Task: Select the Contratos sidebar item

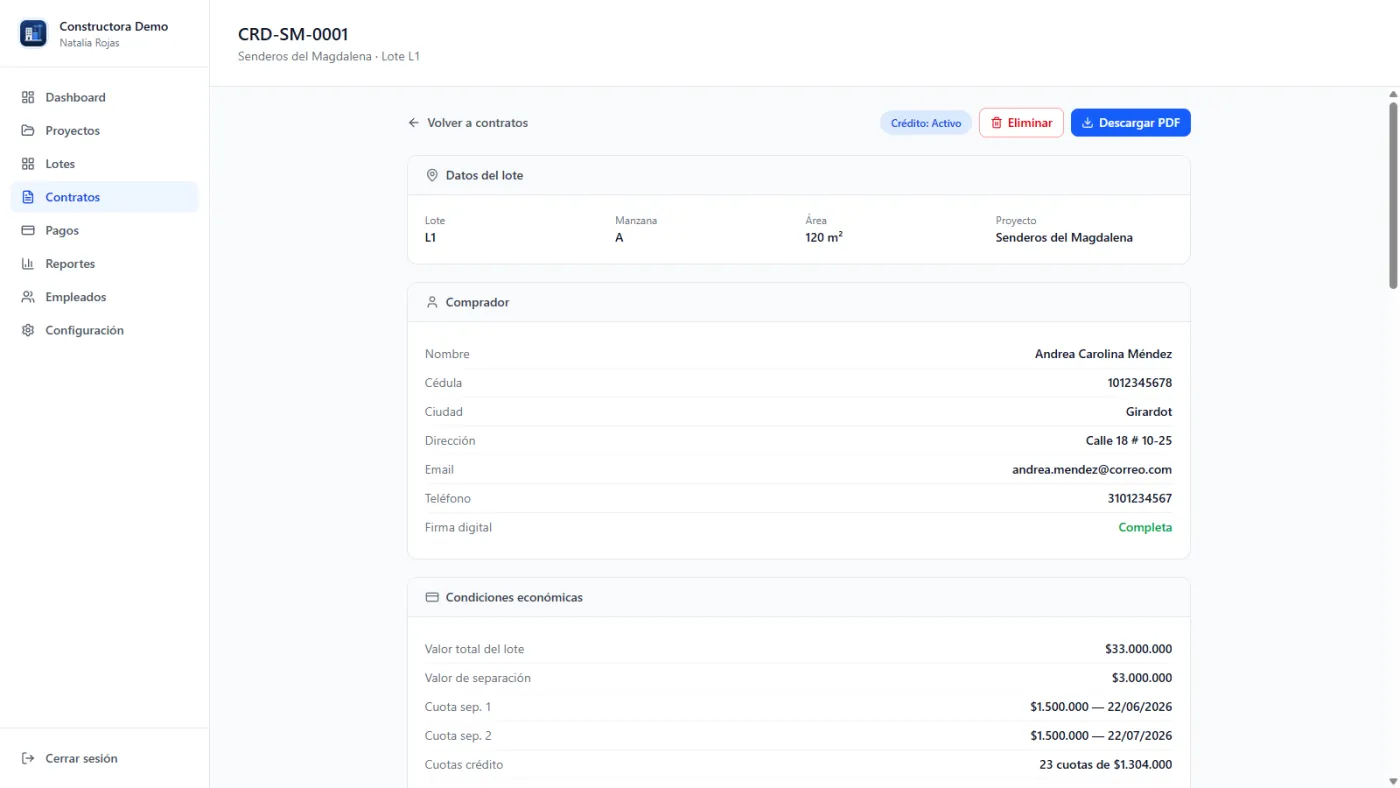Action: 104,197
